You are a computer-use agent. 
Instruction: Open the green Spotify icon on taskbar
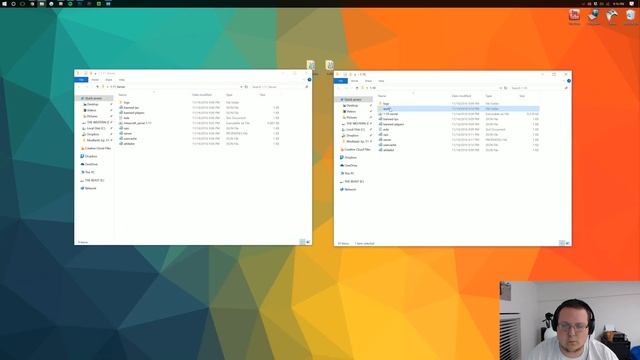(70, 4)
